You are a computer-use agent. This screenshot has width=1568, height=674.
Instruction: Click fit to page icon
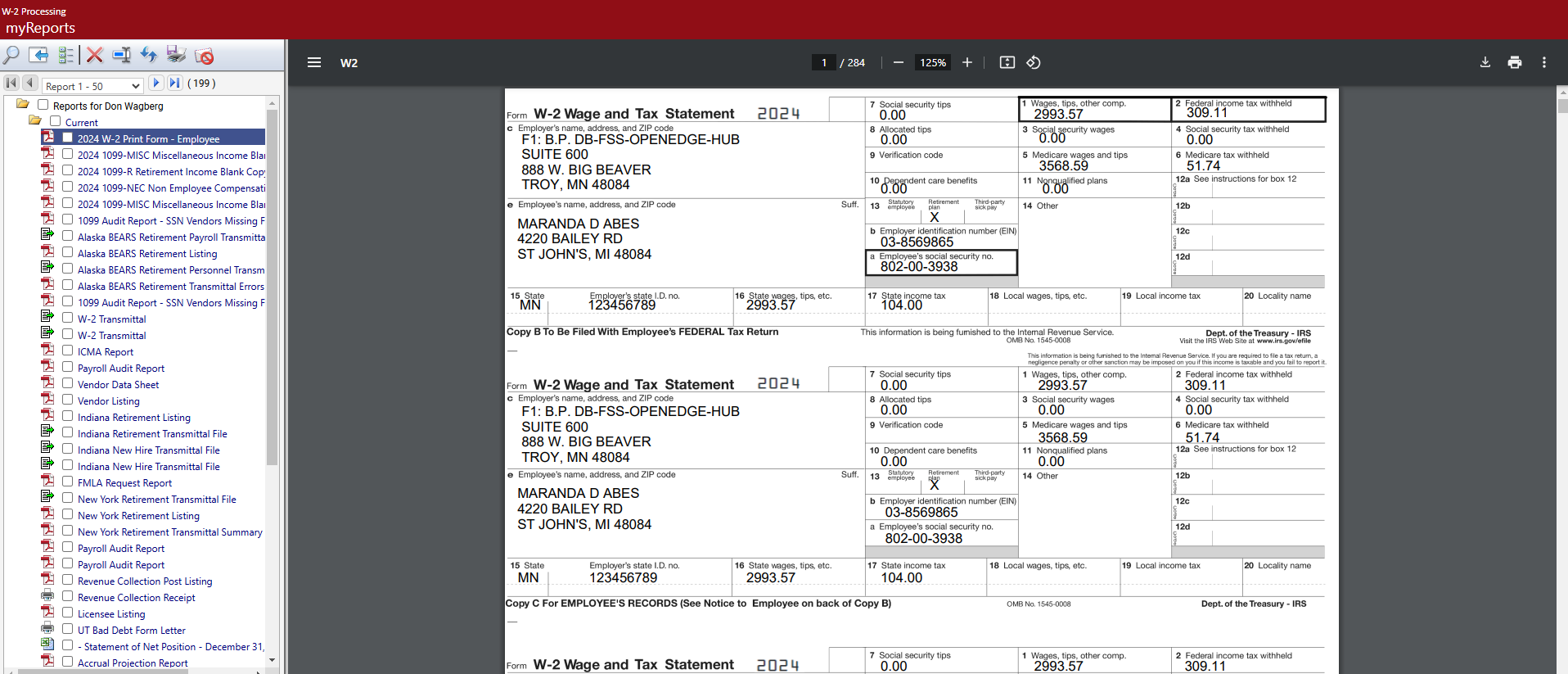[x=1007, y=62]
